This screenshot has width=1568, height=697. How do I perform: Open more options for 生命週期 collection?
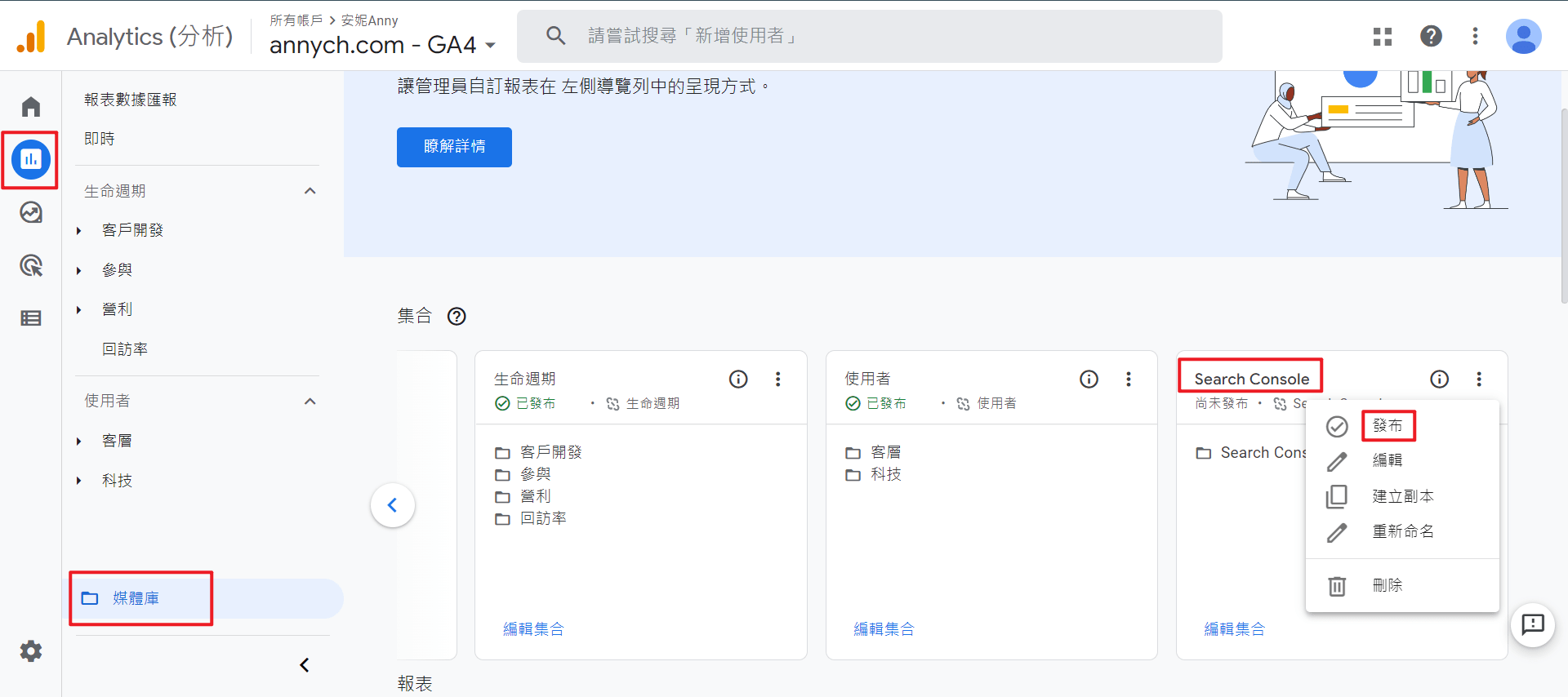pos(777,379)
